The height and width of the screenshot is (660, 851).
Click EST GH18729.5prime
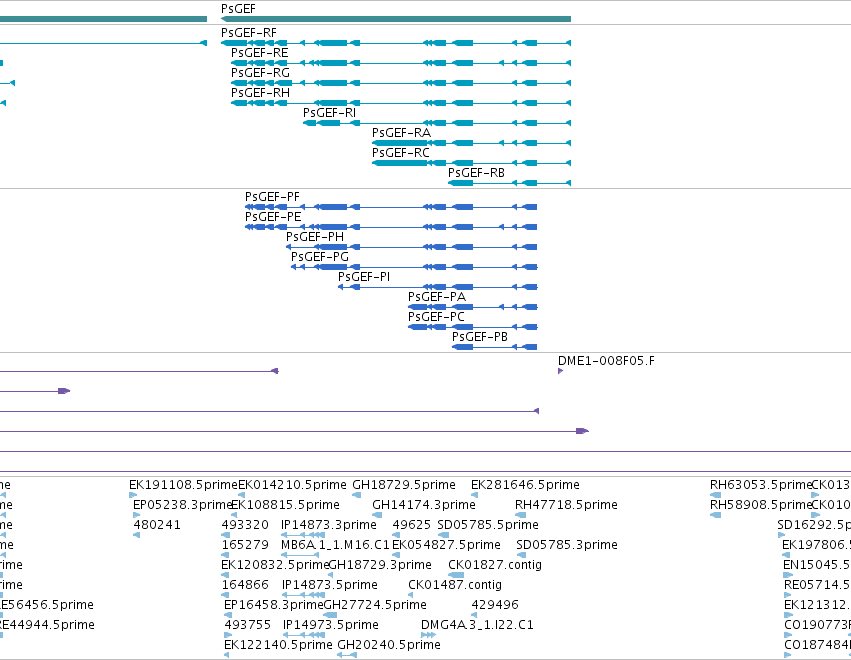(x=404, y=485)
